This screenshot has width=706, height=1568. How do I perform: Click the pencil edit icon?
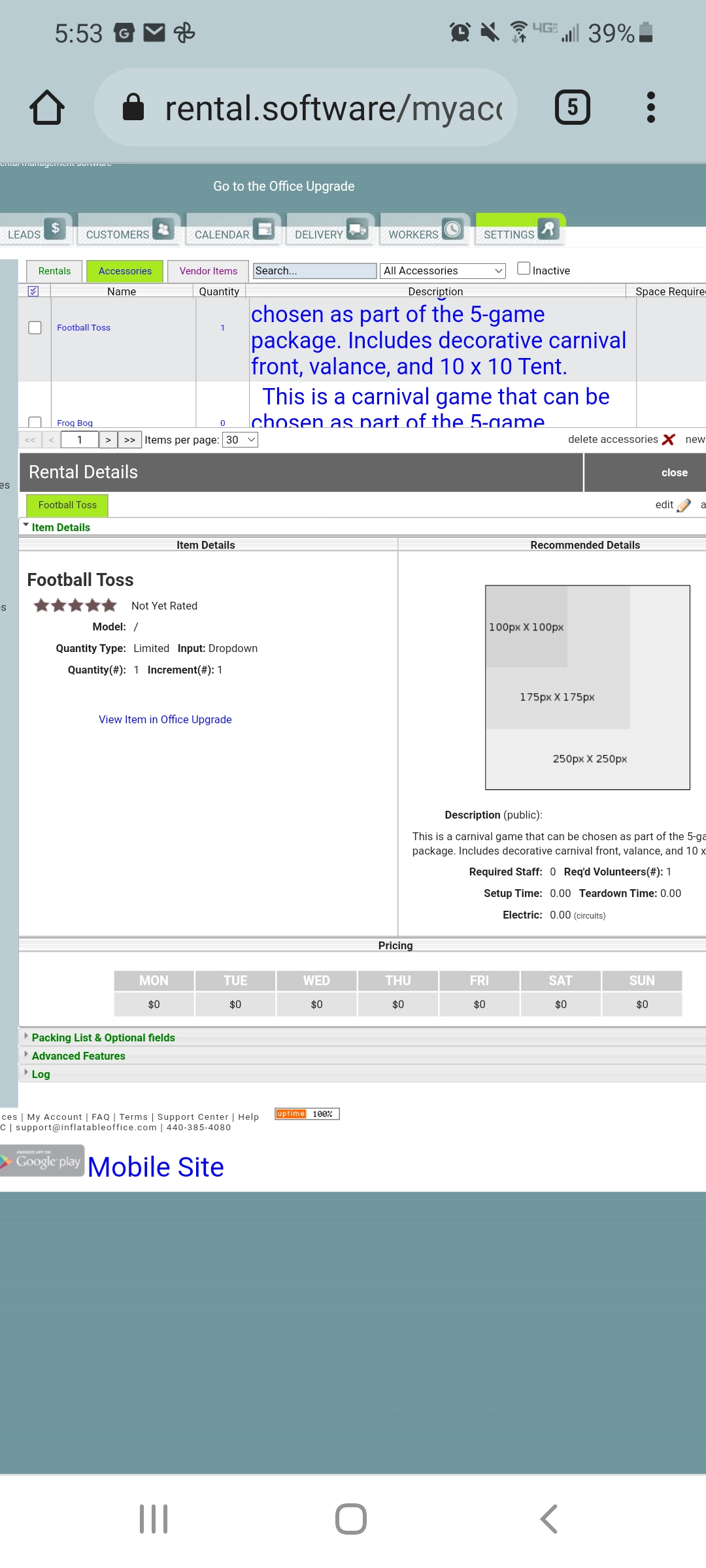pos(684,505)
